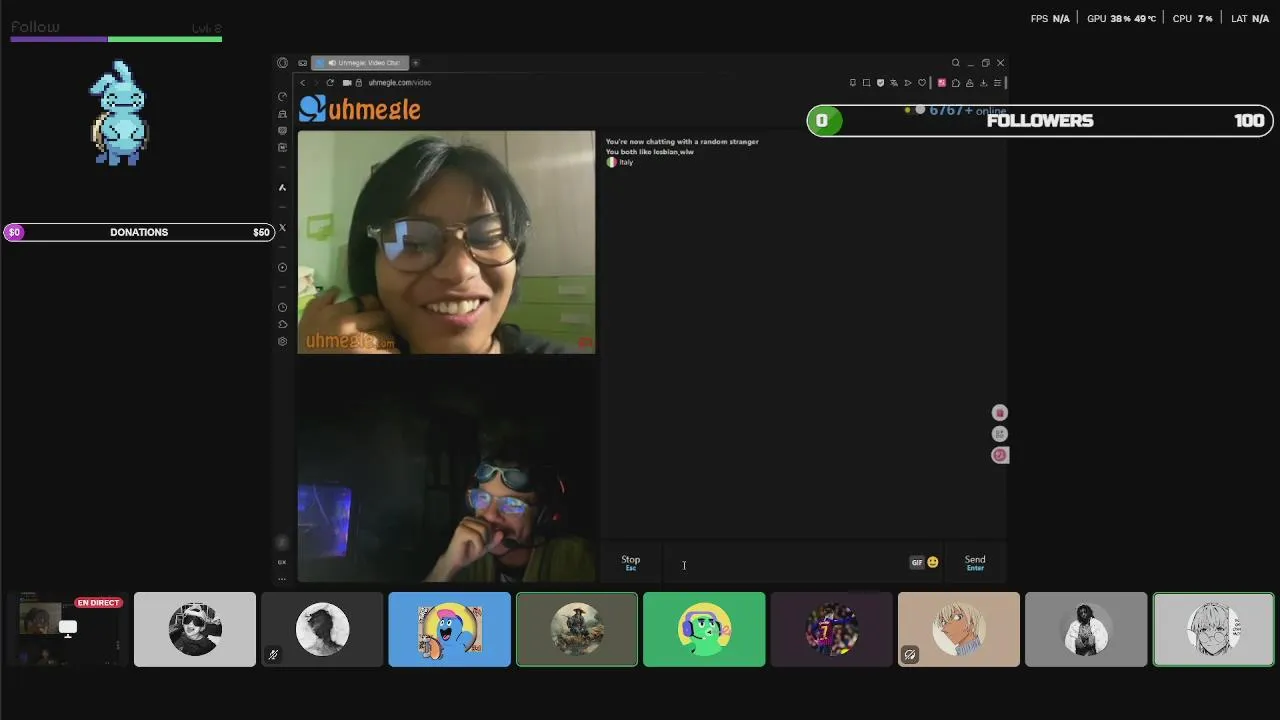Select the green headphones character avatar tile

[x=704, y=629]
